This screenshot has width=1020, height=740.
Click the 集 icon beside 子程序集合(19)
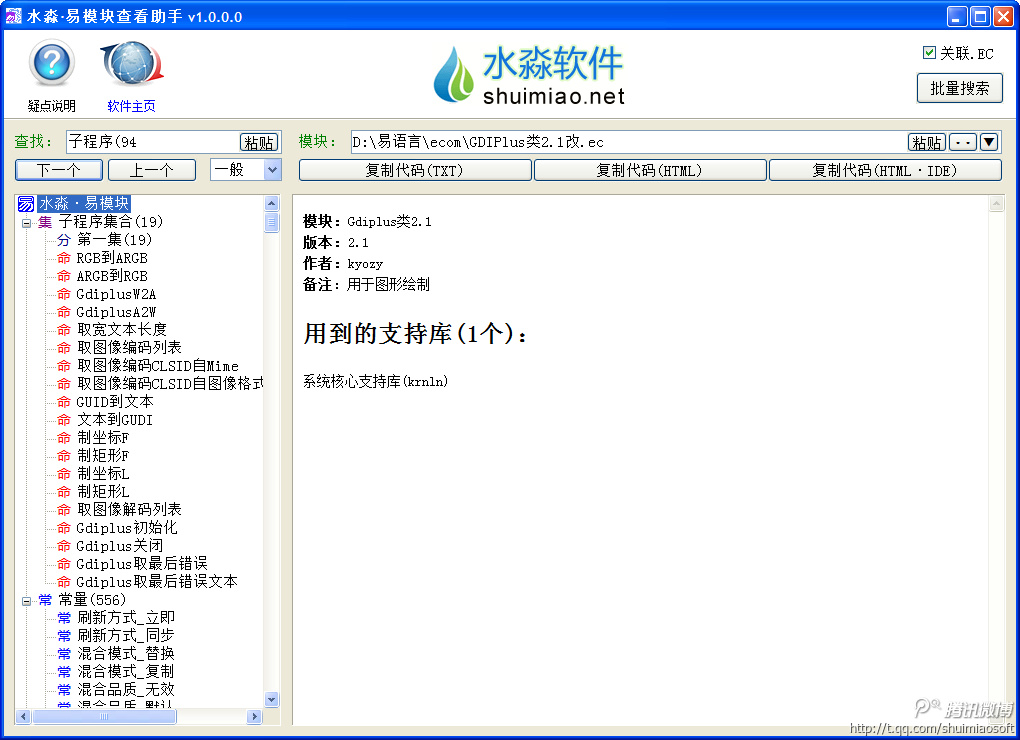coord(45,222)
